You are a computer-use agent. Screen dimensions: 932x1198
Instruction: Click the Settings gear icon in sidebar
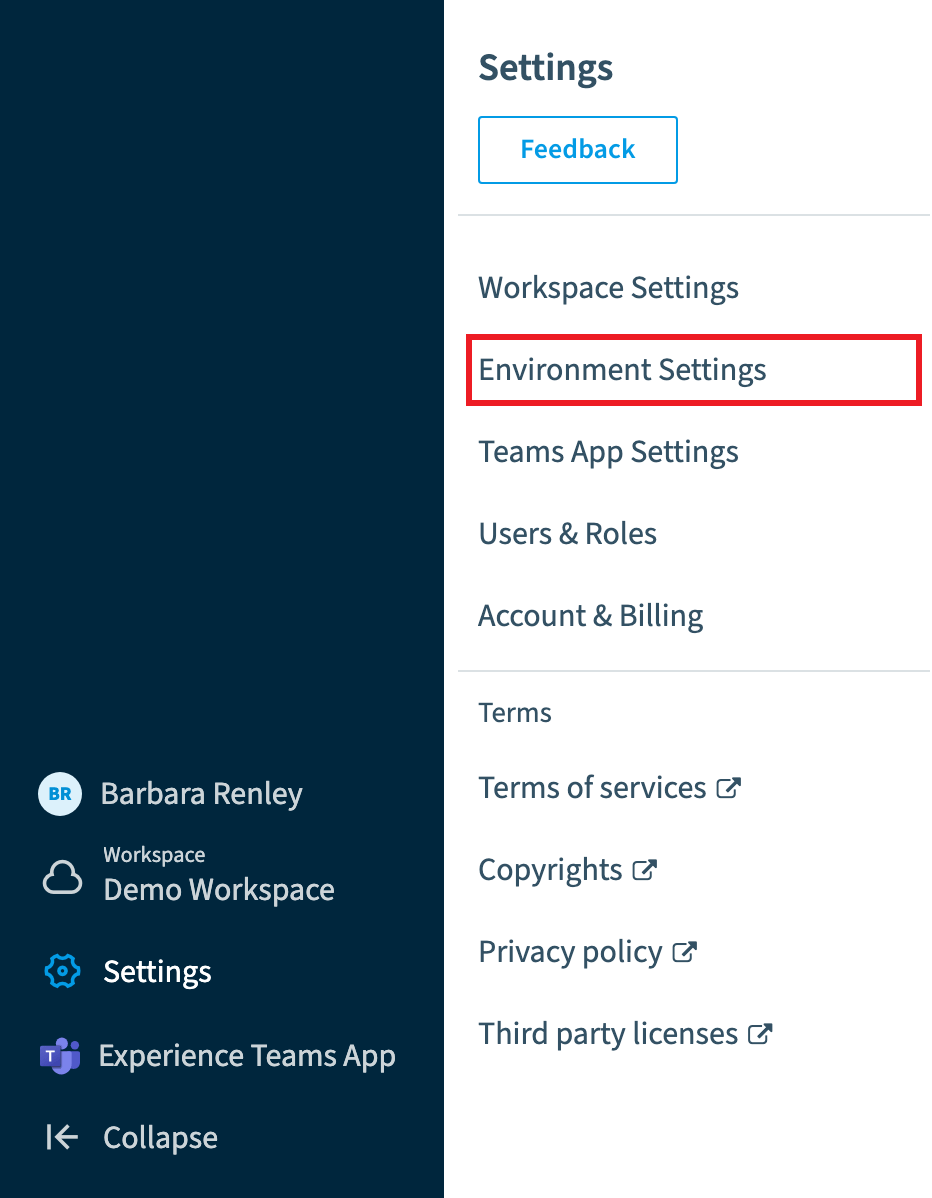click(62, 971)
